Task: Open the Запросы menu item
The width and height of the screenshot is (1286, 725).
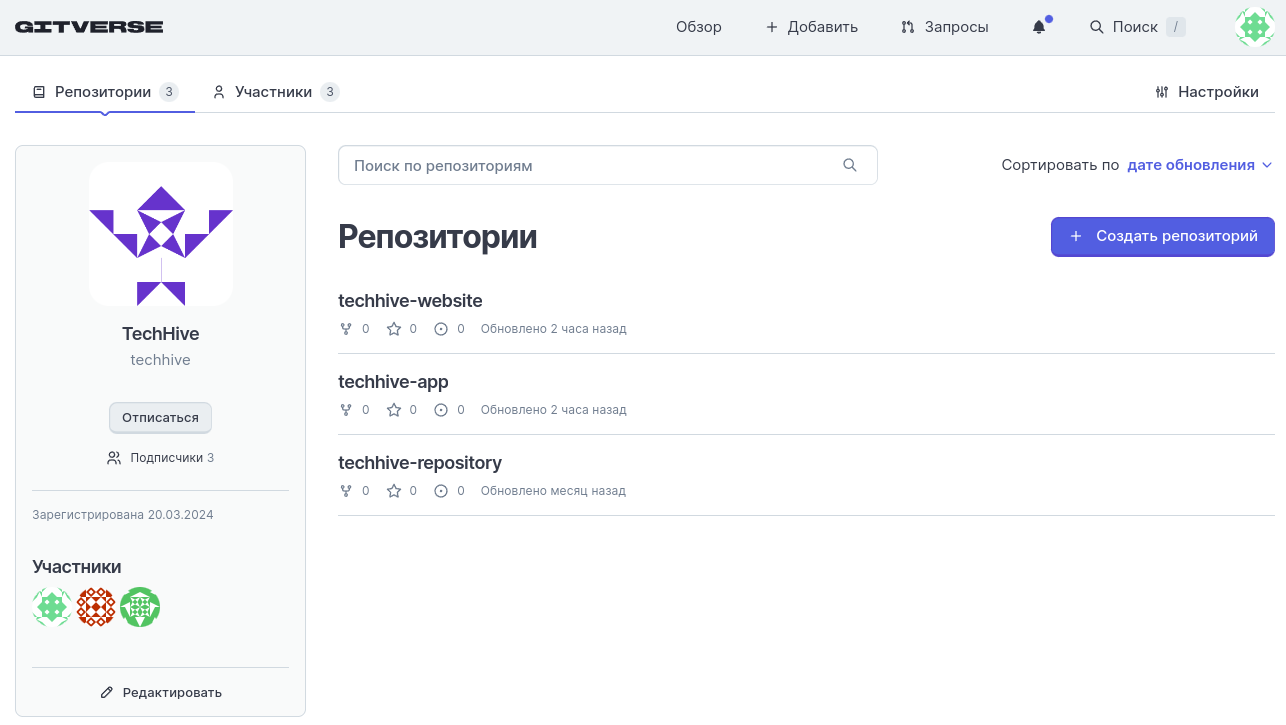Action: tap(944, 27)
